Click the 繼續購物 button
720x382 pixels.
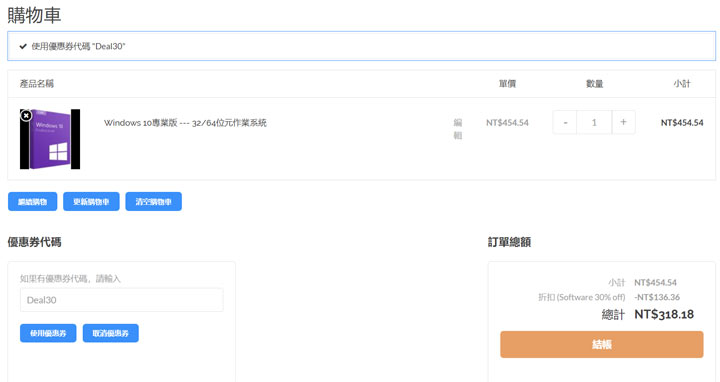[33, 202]
